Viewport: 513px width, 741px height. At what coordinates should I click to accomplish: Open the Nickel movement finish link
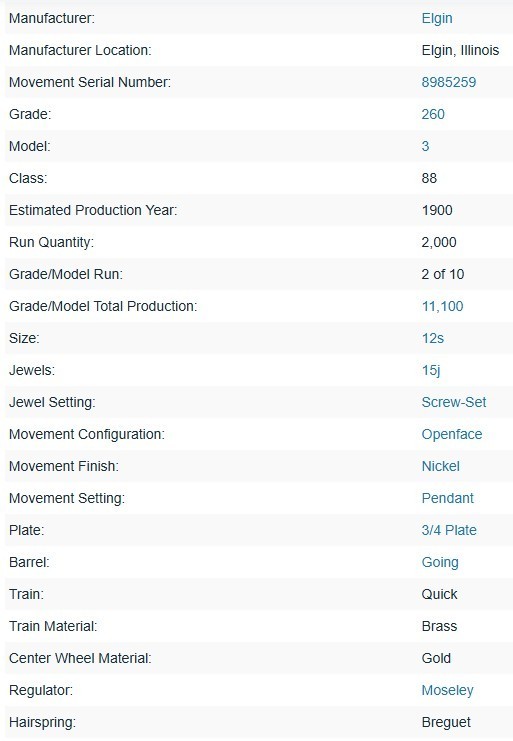[441, 466]
